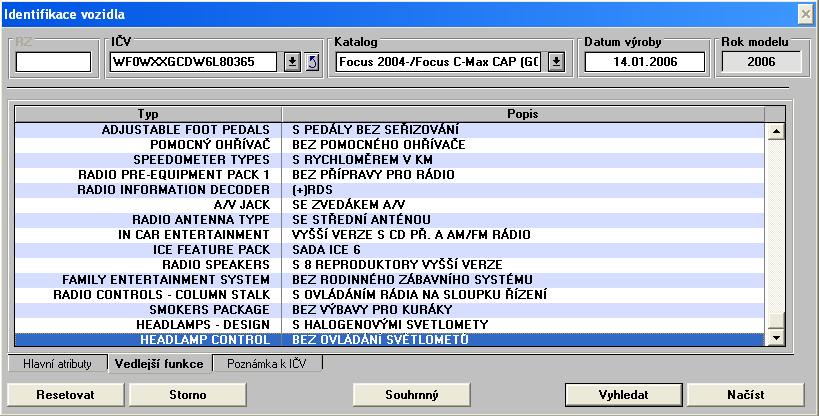Image resolution: width=819 pixels, height=416 pixels.
Task: Click the Datum výroby date field
Action: point(645,62)
